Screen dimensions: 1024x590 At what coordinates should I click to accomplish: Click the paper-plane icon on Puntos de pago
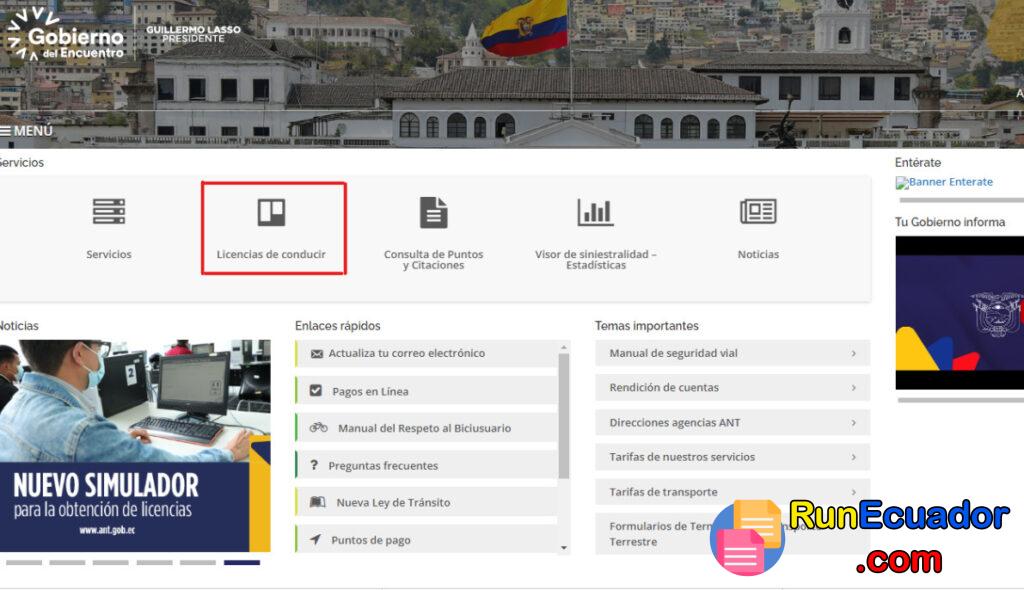pos(315,539)
